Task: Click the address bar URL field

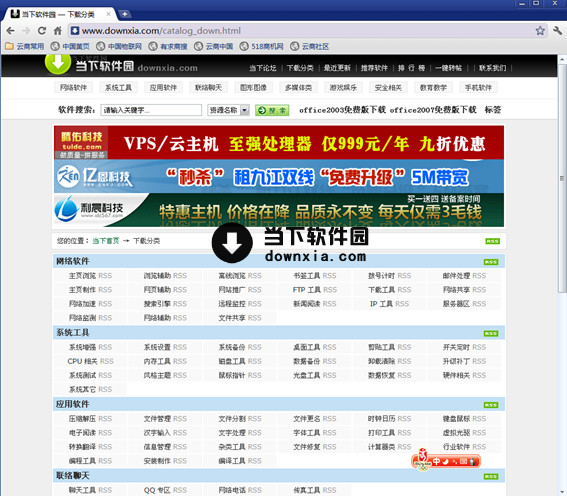Action: point(304,31)
